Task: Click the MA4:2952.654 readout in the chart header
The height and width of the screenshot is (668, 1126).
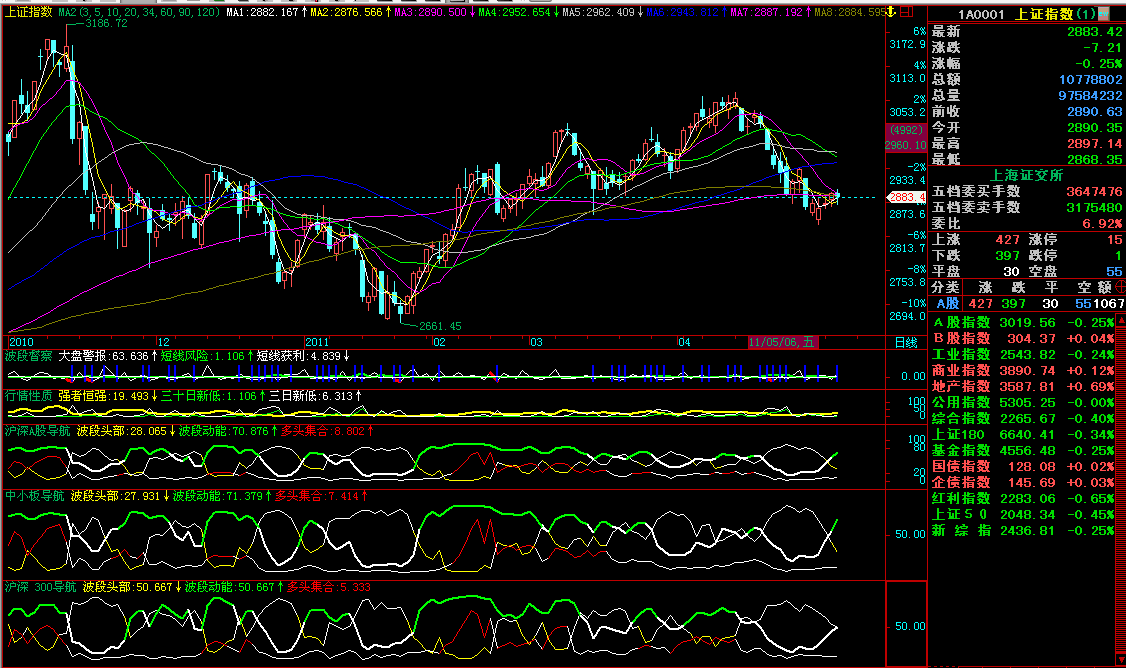Action: click(x=518, y=12)
